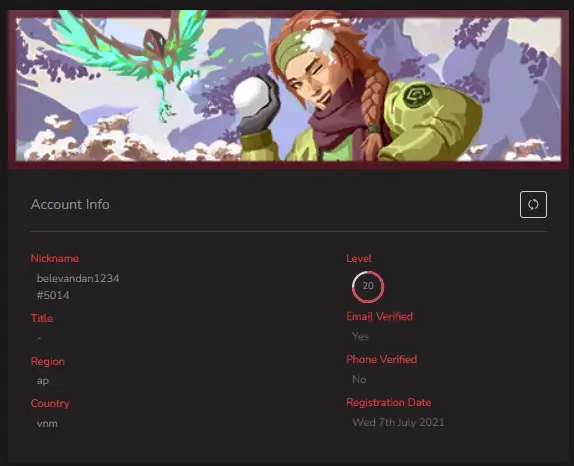Screen dimensions: 574x466
Task: Click the Phone Verified No value
Action: 359,379
